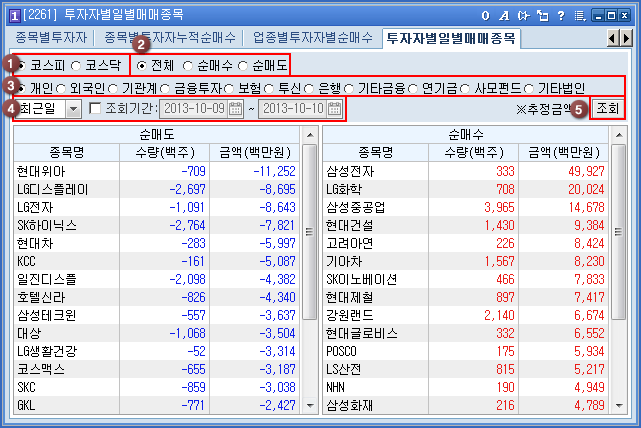Click the font 'A' icon in title bar
The image size is (641, 428).
coord(504,15)
